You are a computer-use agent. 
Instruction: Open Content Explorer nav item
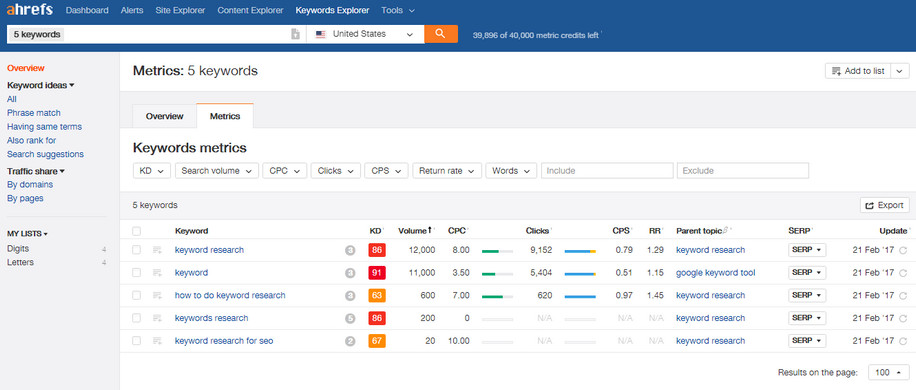(250, 11)
